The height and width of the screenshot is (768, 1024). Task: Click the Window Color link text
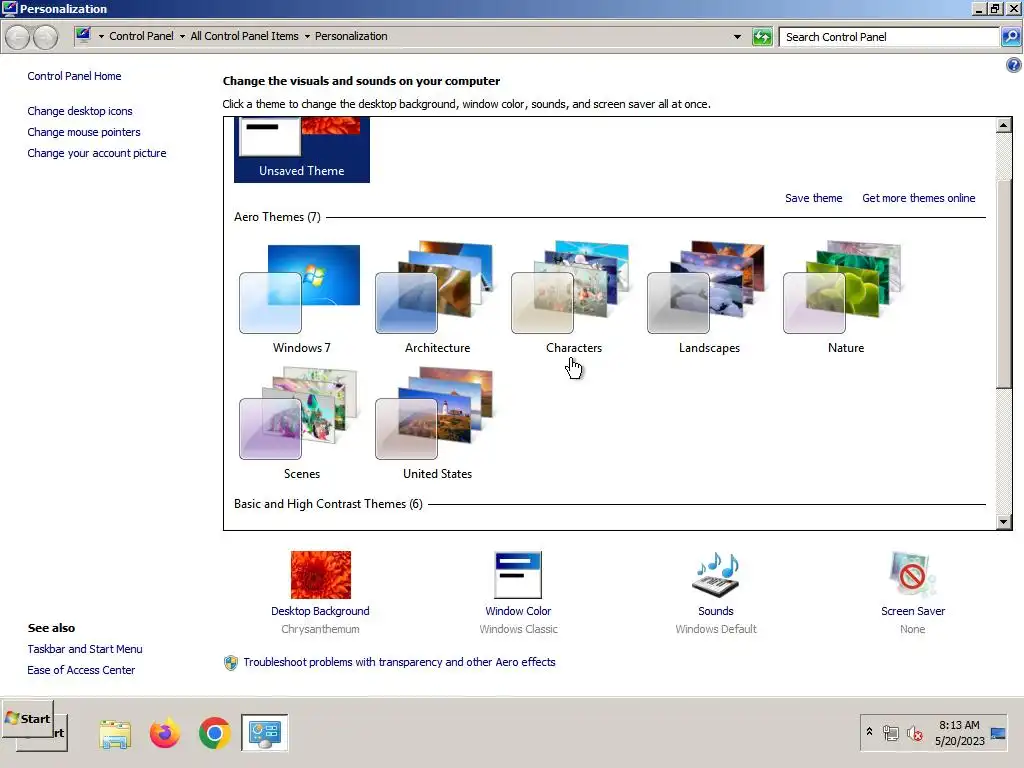(518, 611)
